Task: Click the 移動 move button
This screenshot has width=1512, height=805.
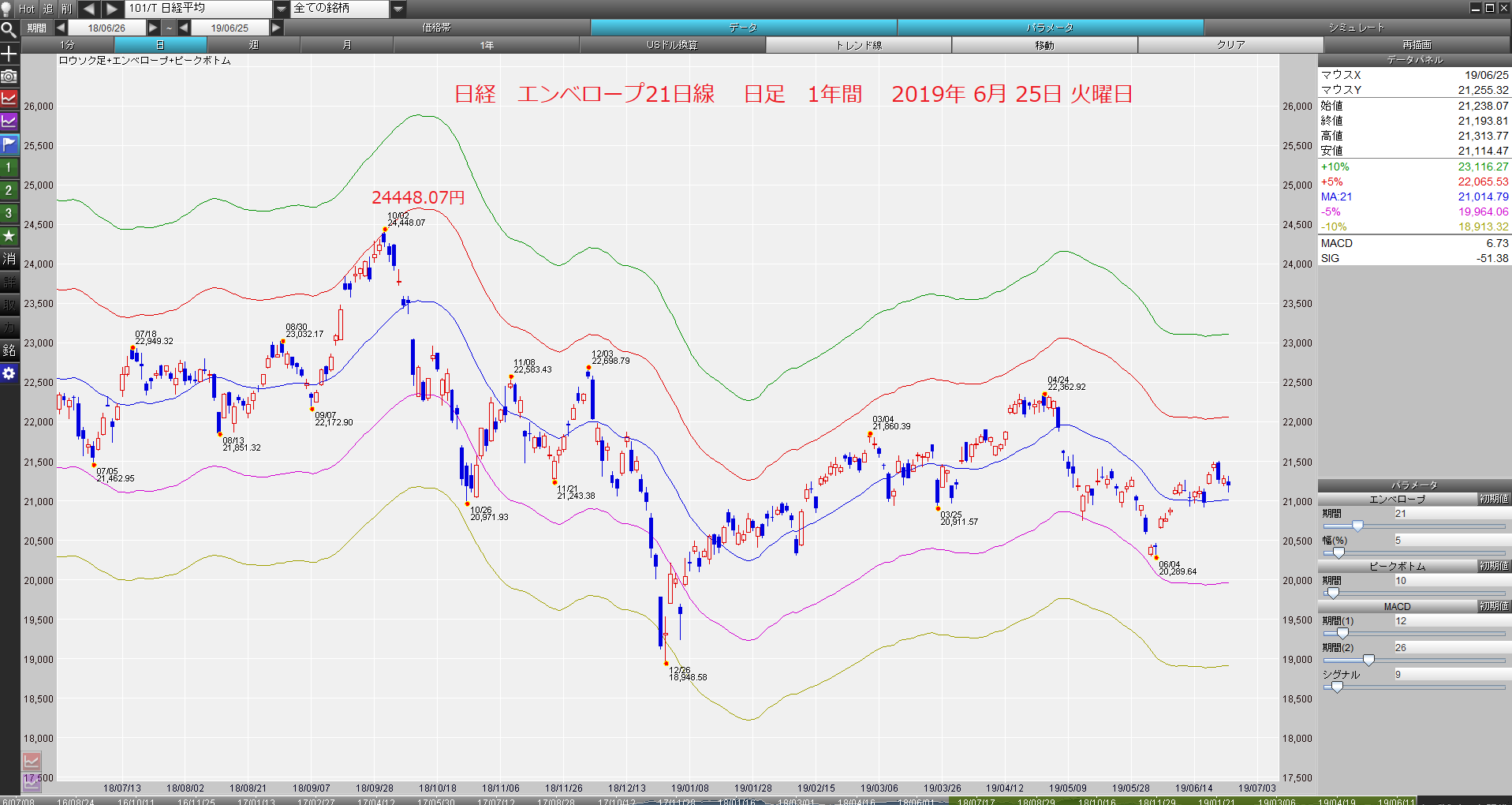Action: [x=1044, y=45]
